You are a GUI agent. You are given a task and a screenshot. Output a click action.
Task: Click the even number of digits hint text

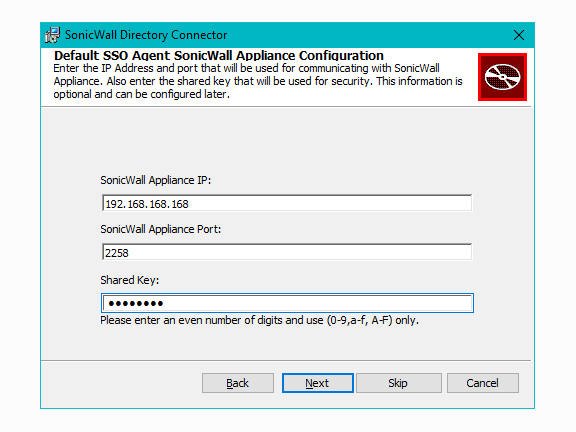[x=259, y=320]
